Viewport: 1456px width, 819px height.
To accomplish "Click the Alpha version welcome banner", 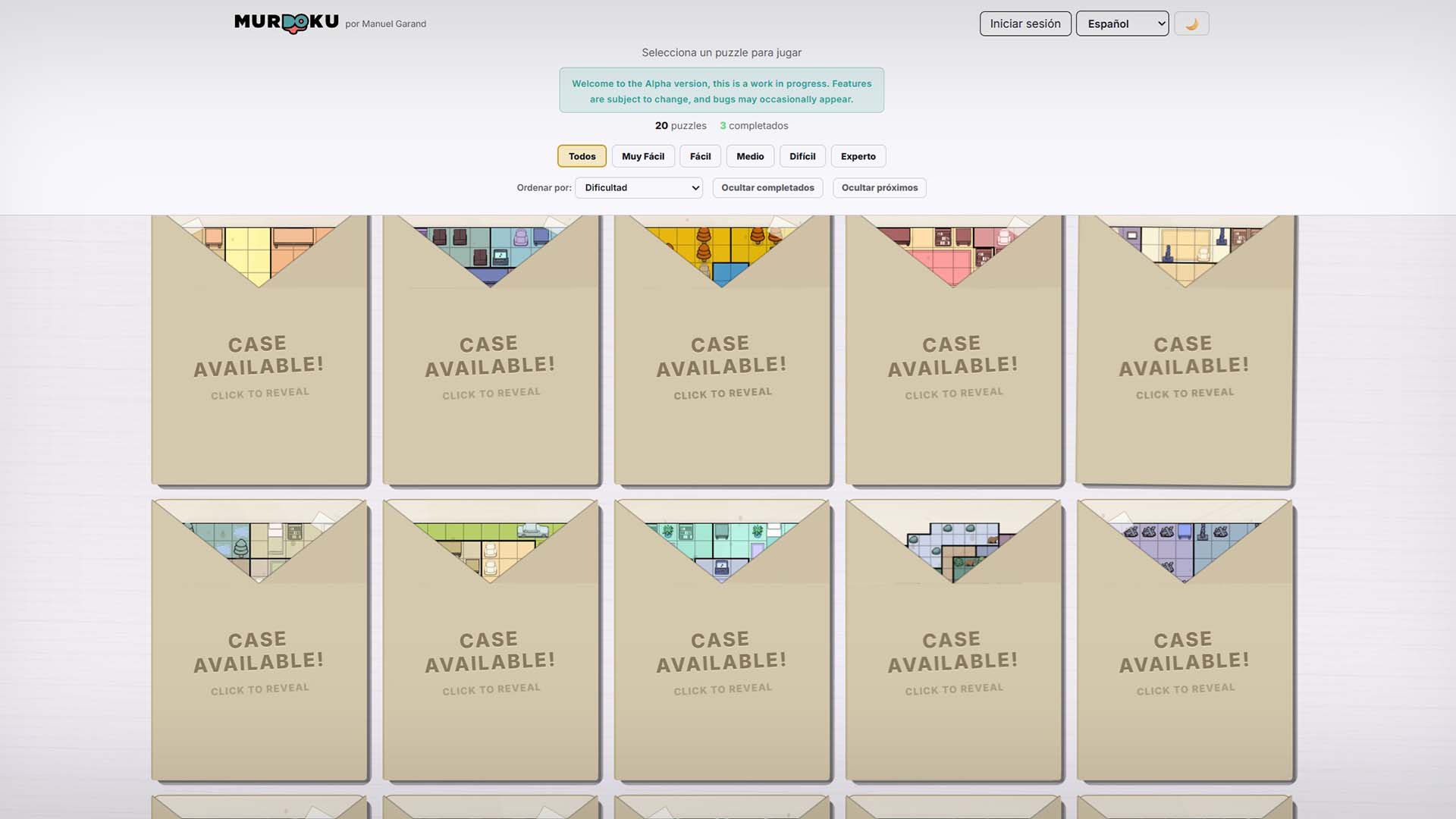I will pyautogui.click(x=721, y=90).
